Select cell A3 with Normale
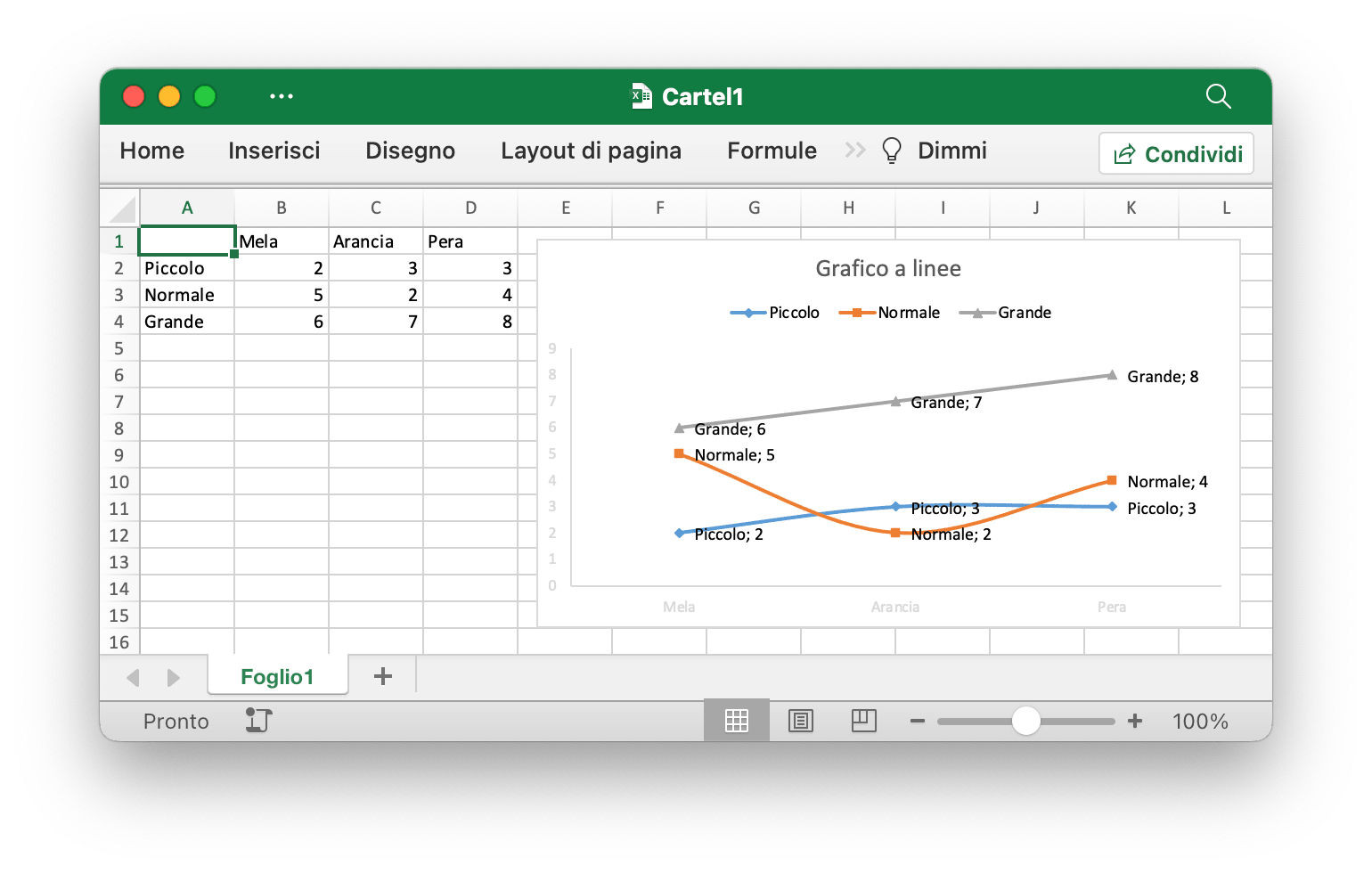 [x=187, y=295]
